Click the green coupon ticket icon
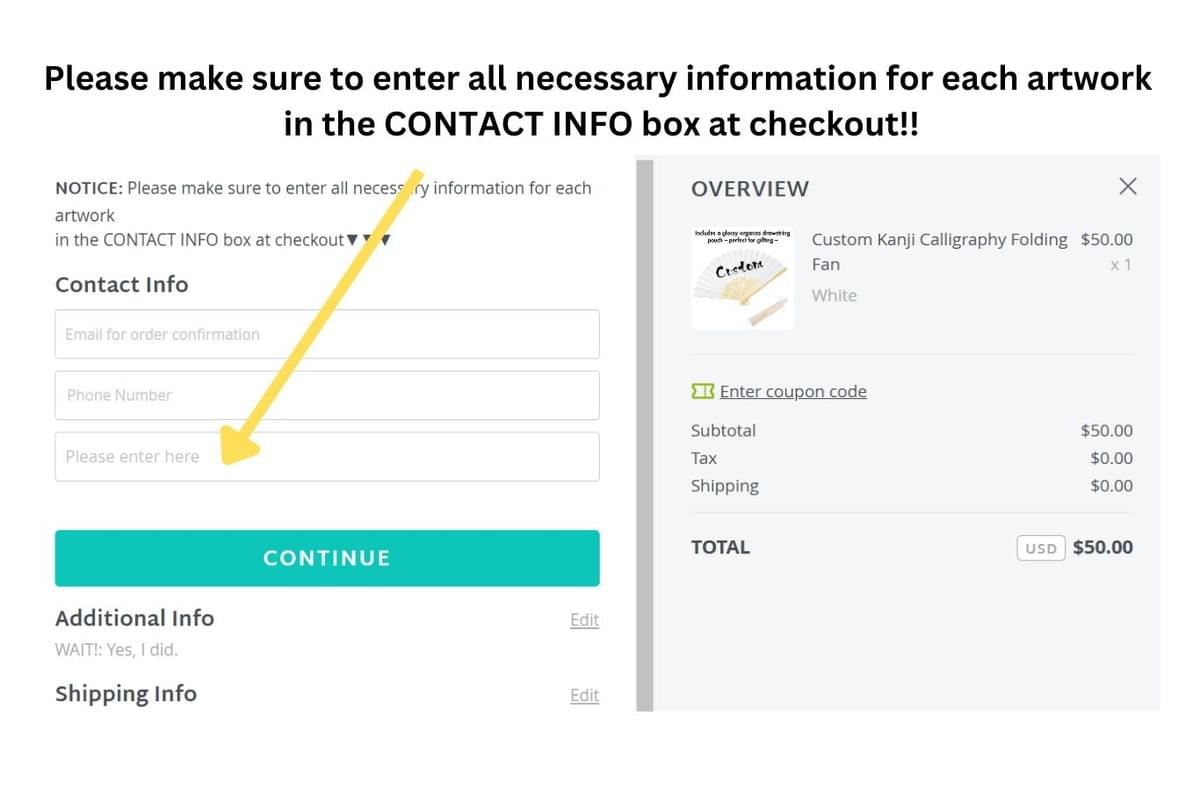Viewport: 1200px width, 791px height. [703, 391]
